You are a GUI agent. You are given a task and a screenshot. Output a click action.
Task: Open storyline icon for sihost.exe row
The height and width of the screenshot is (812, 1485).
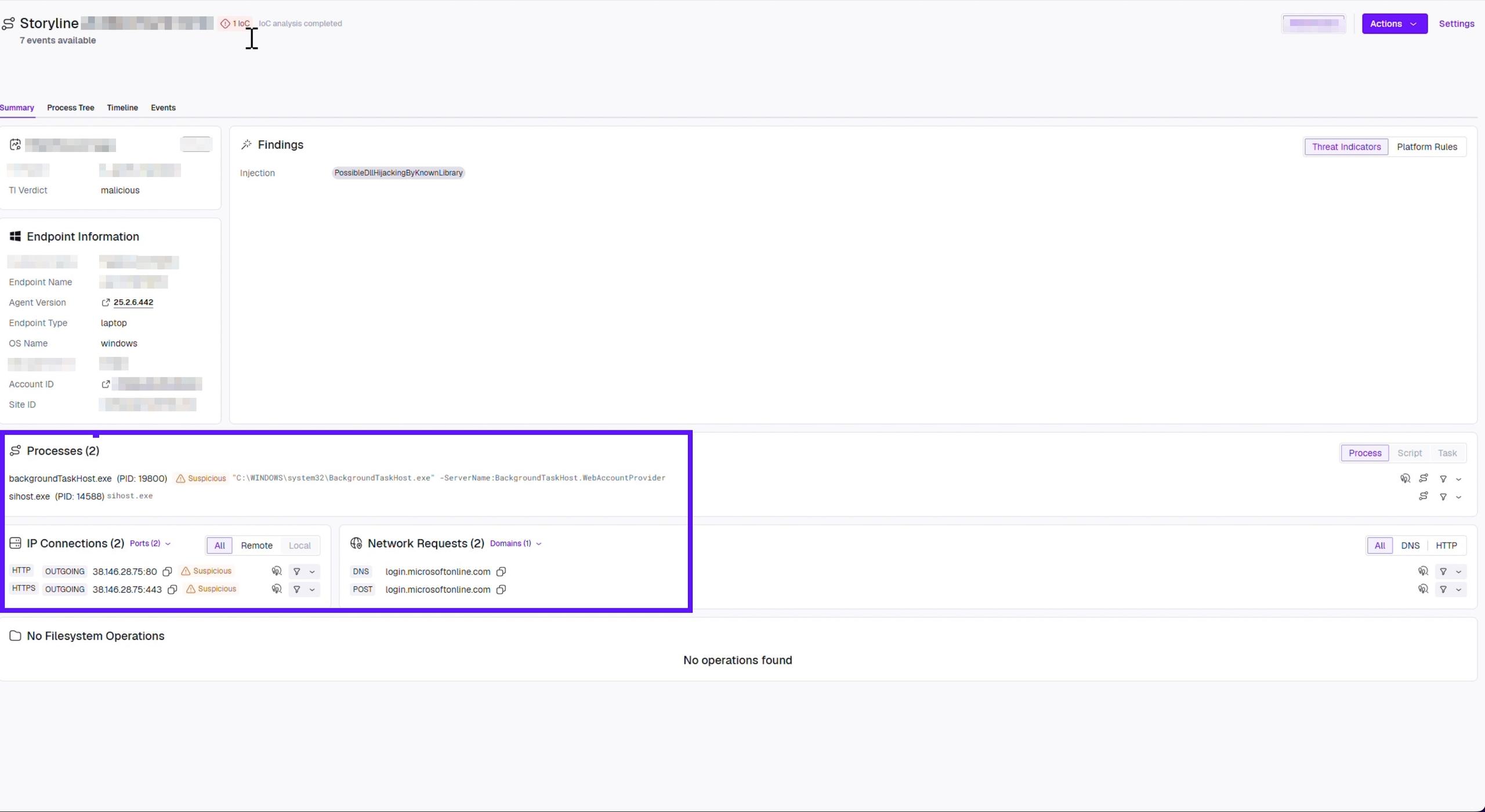point(1424,496)
